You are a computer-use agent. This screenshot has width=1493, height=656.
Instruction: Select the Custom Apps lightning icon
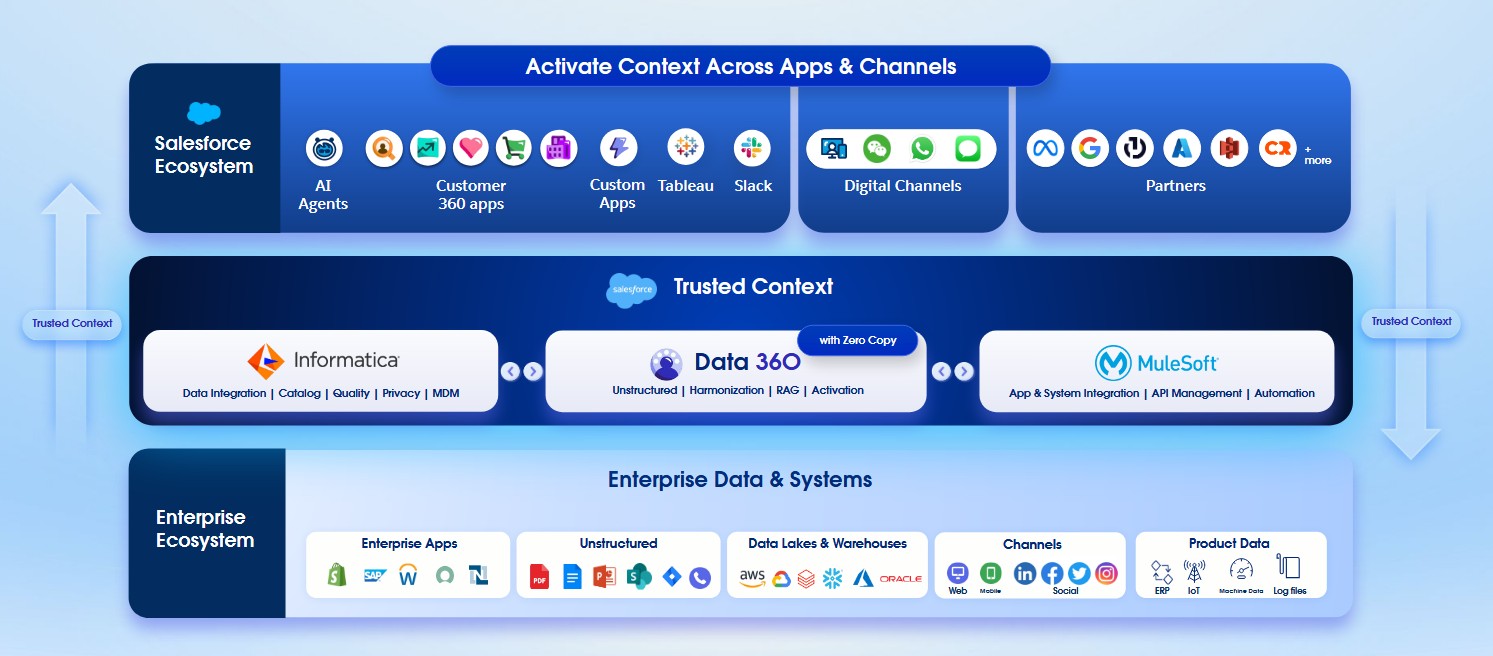[x=617, y=146]
